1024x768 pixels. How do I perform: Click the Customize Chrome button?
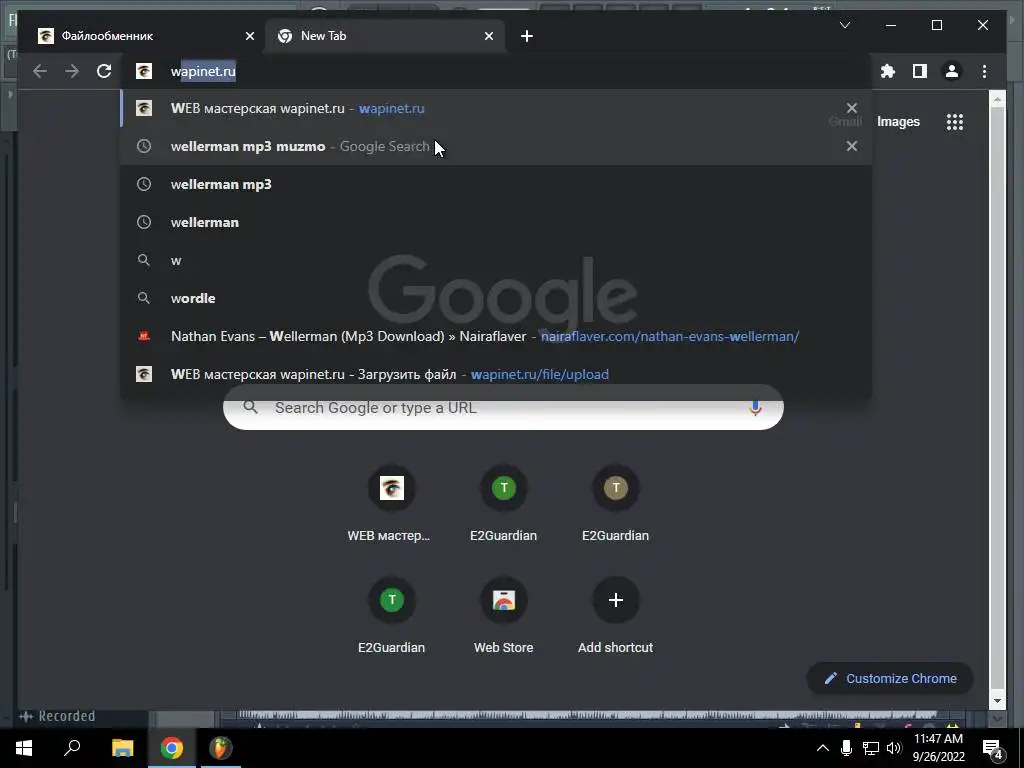890,679
